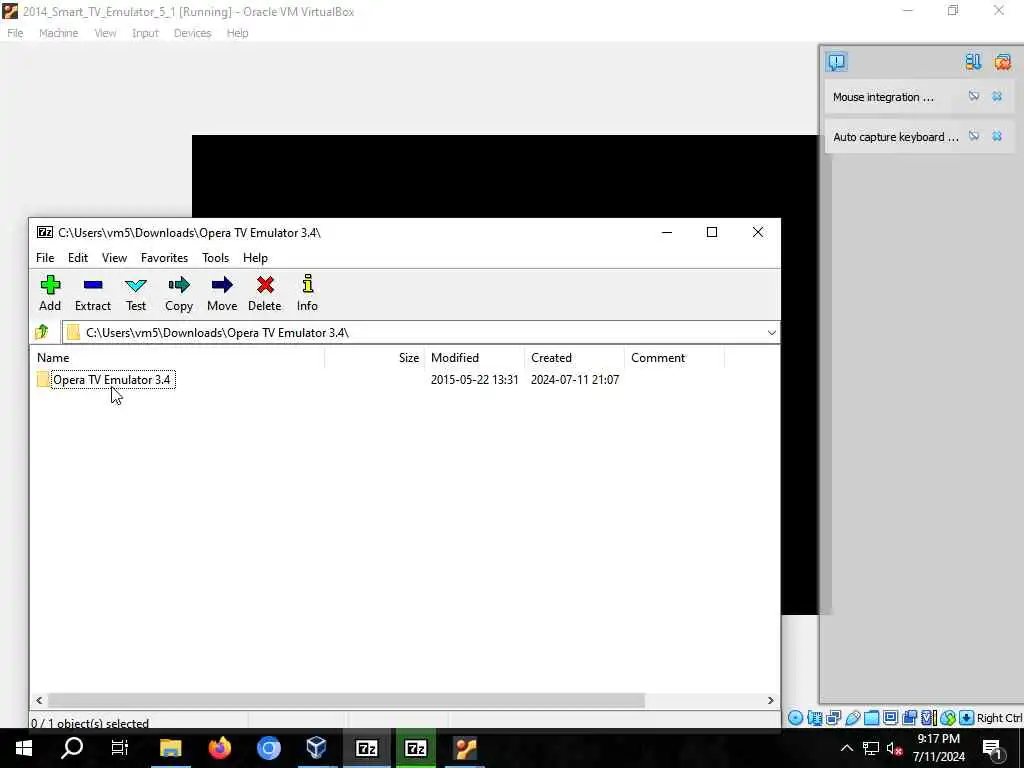Image resolution: width=1024 pixels, height=768 pixels.
Task: Click the VirtualBox cube icon in taskbar
Action: click(317, 748)
